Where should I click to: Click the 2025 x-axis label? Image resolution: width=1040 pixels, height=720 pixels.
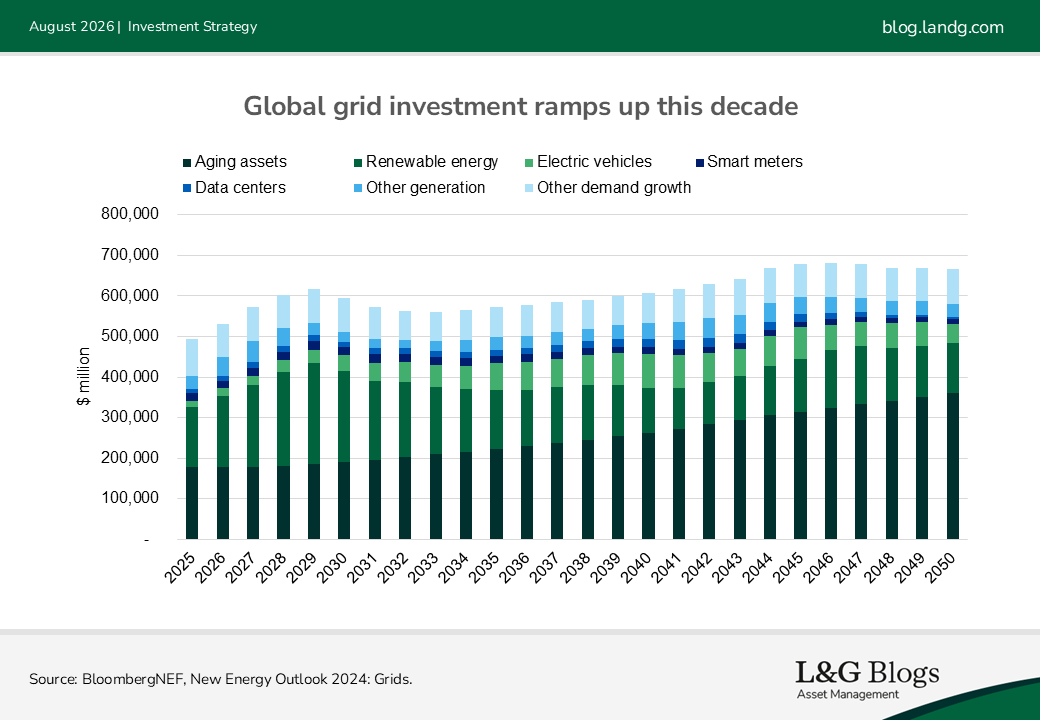[180, 568]
